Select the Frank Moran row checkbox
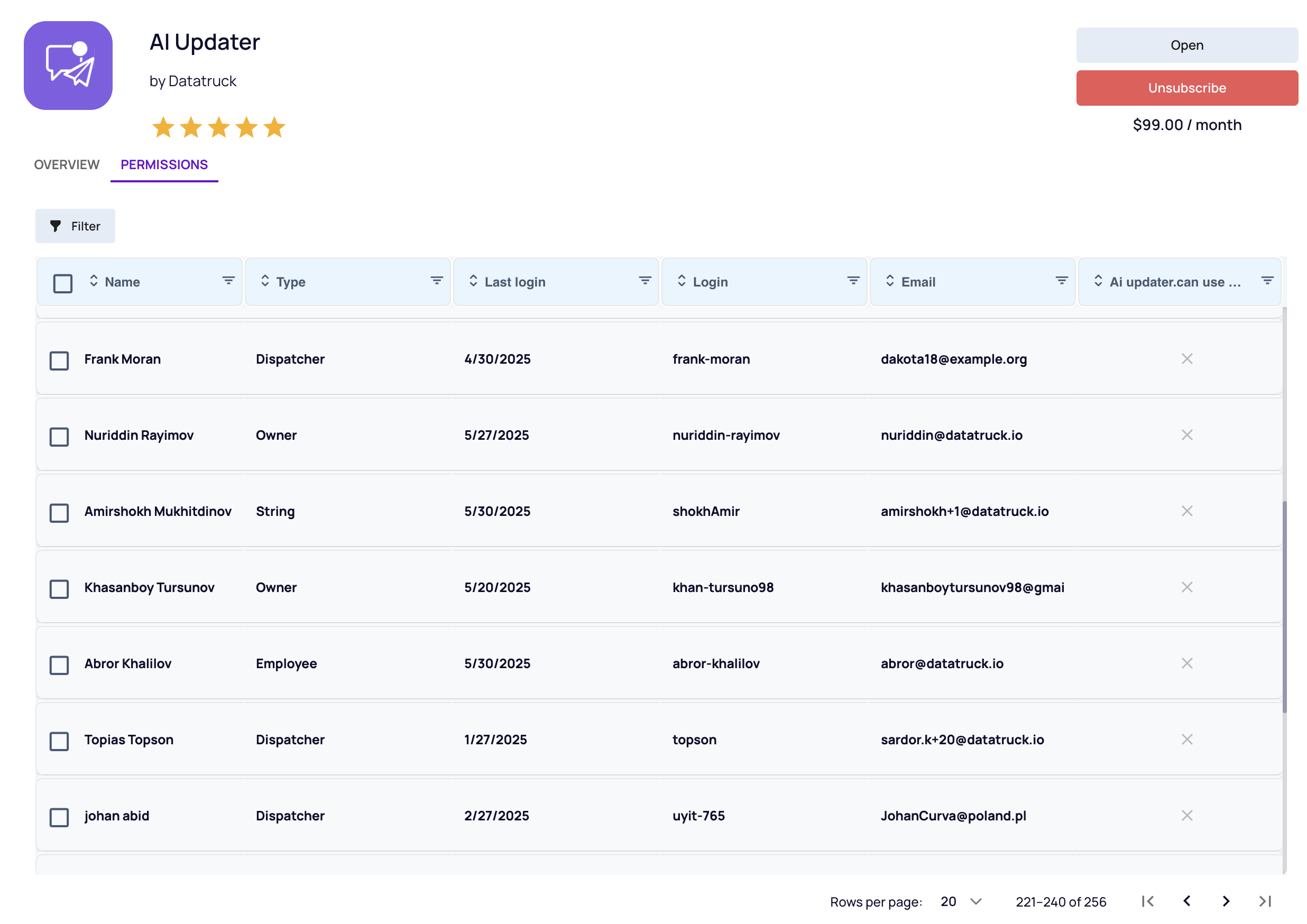Viewport: 1307px width, 924px height. pyautogui.click(x=59, y=360)
